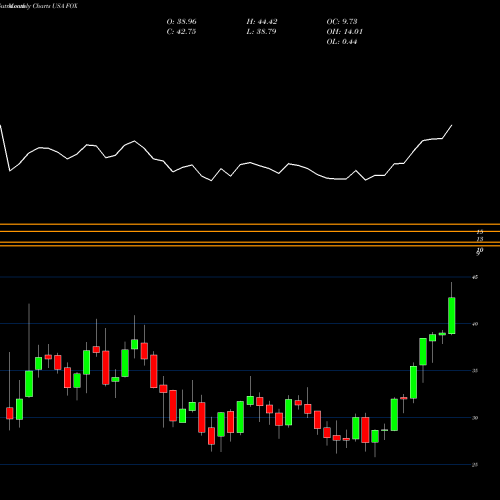Select the 'H: 44.42' high value
The width and height of the screenshot is (500, 500).
(x=262, y=22)
